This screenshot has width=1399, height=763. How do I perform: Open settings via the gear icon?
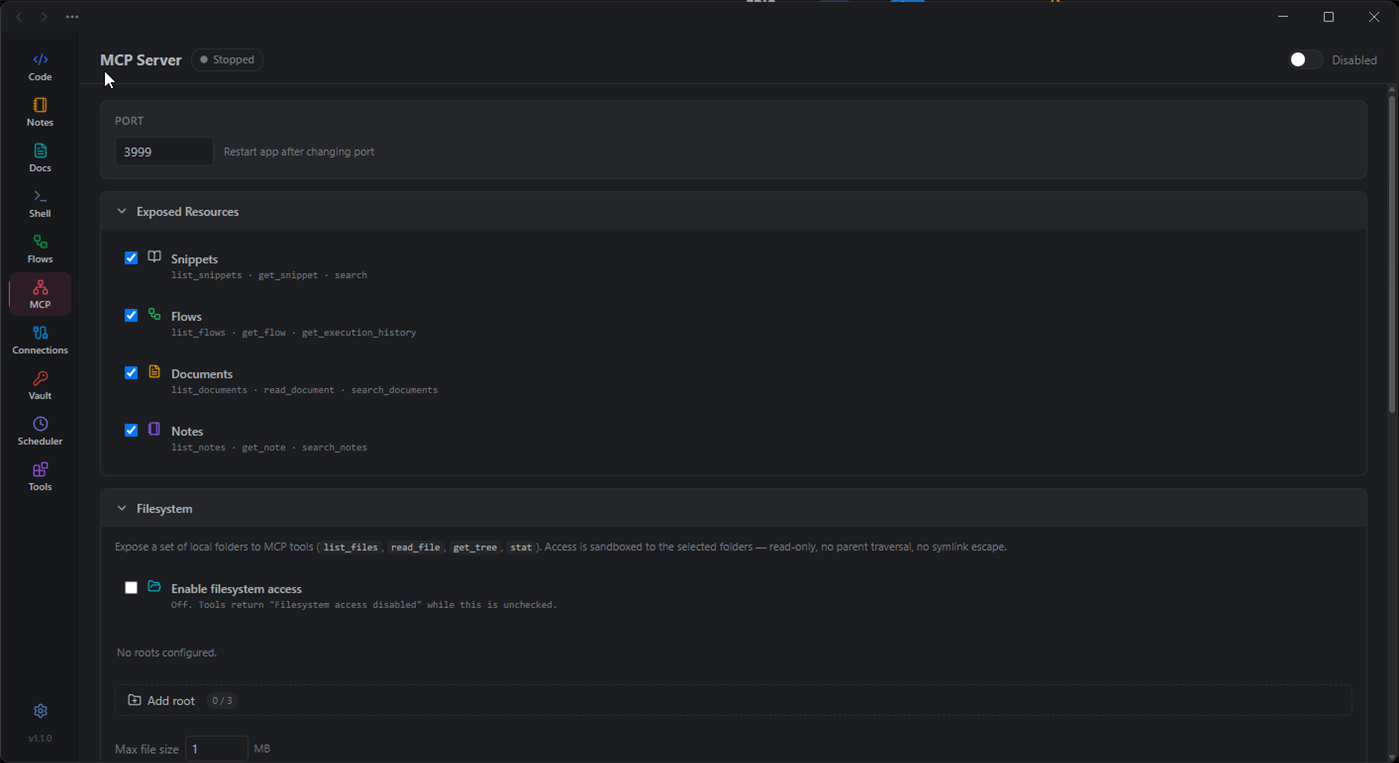click(x=40, y=711)
